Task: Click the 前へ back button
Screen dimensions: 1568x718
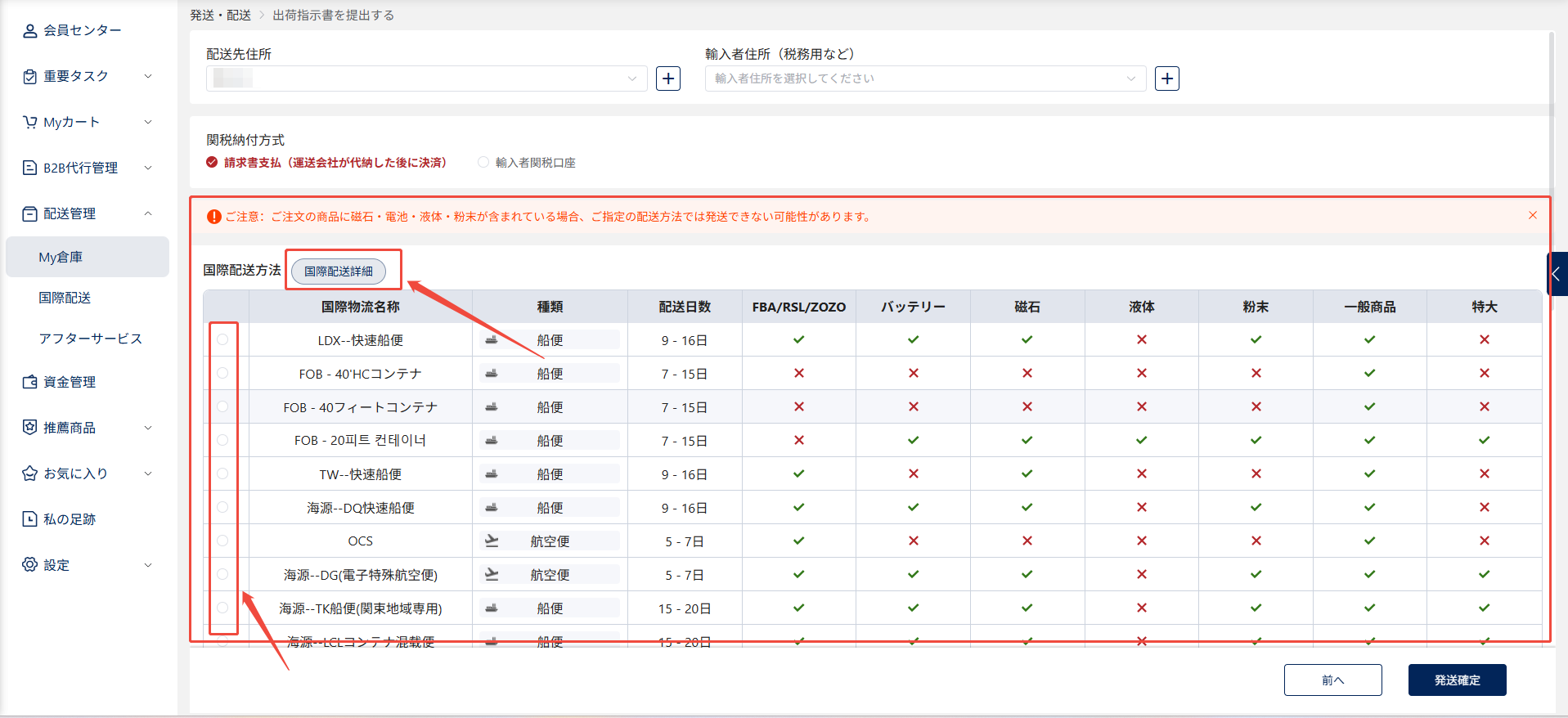Action: (x=1333, y=680)
